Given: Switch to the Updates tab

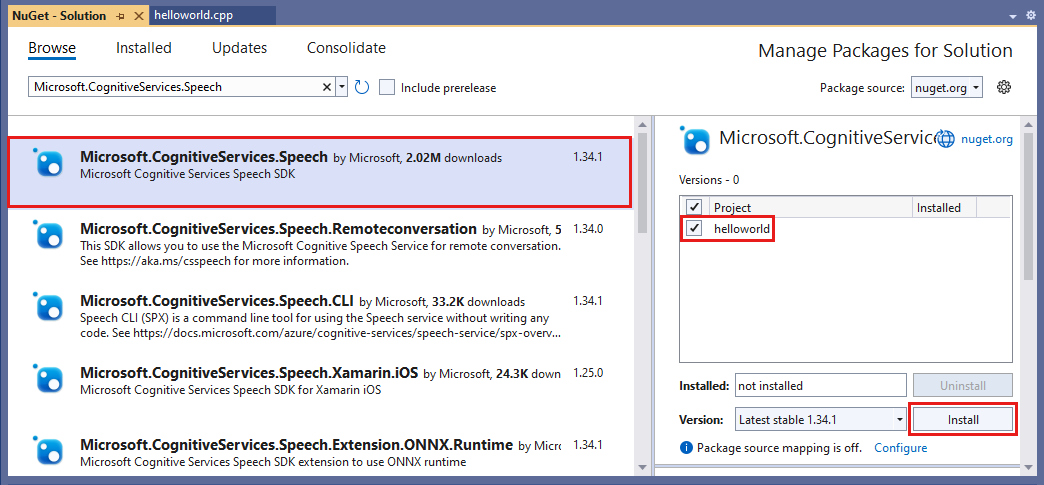Looking at the screenshot, I should pos(240,48).
